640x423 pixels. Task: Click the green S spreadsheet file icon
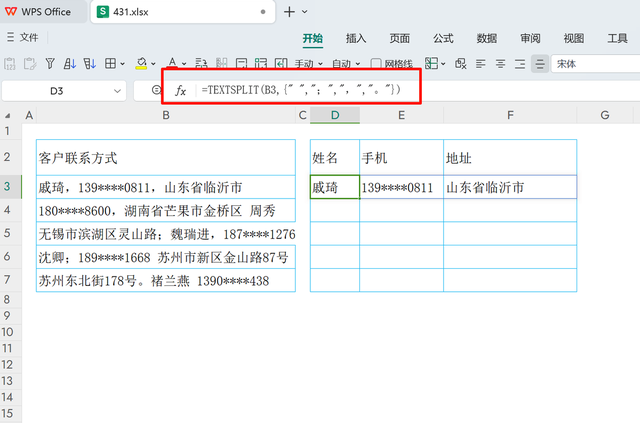click(x=102, y=11)
